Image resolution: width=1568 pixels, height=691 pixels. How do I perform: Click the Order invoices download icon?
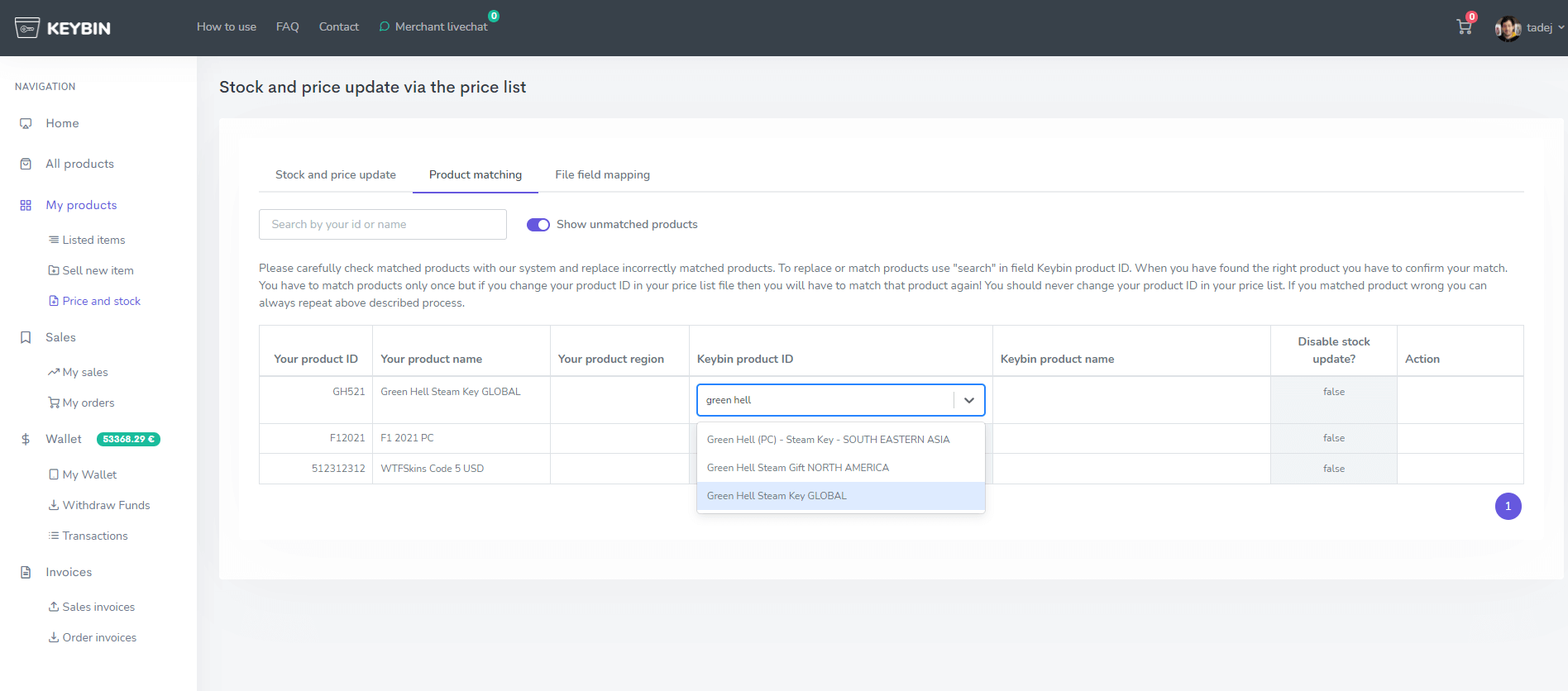tap(54, 637)
